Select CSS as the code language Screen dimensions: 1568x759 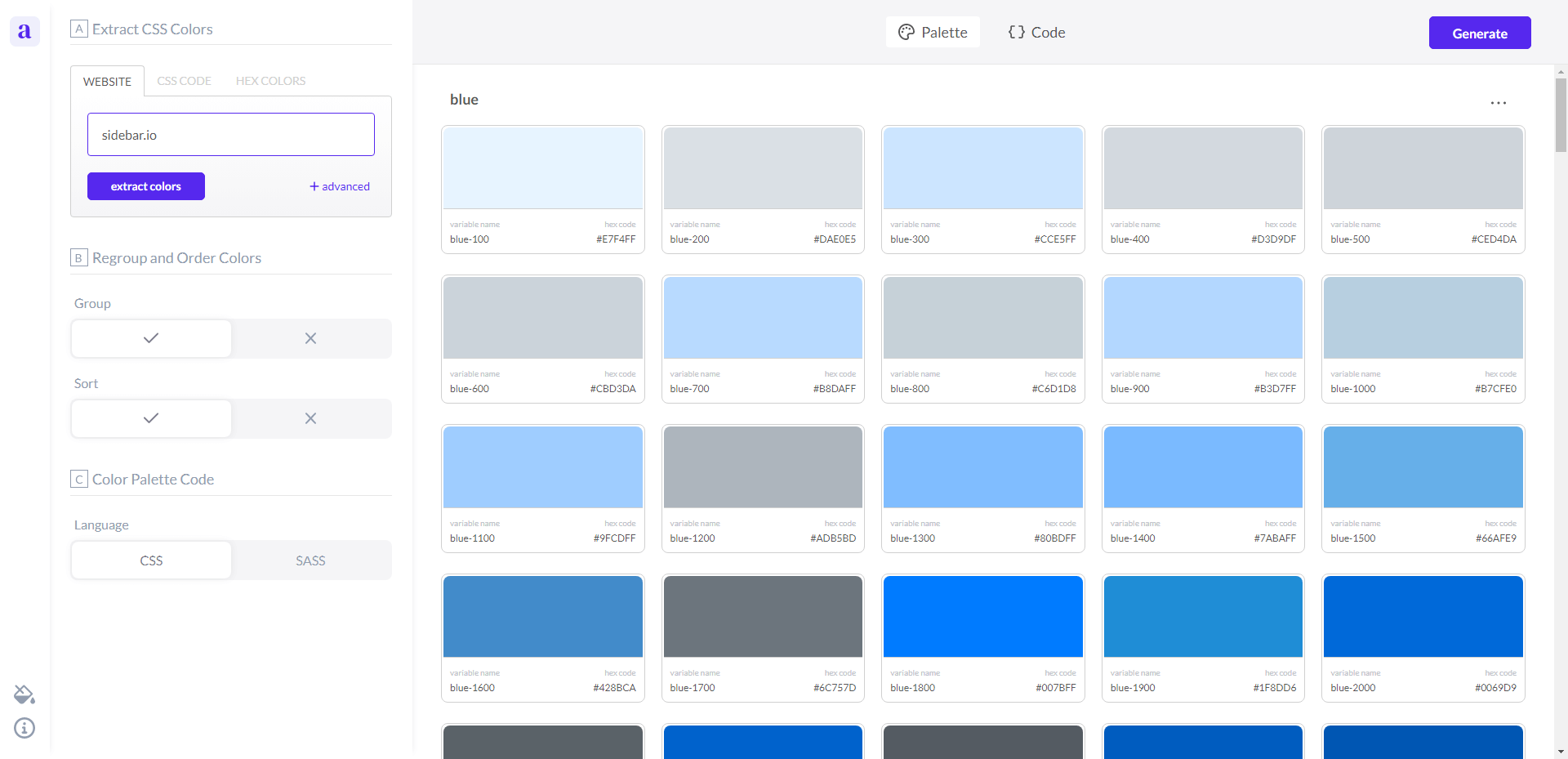pos(151,560)
